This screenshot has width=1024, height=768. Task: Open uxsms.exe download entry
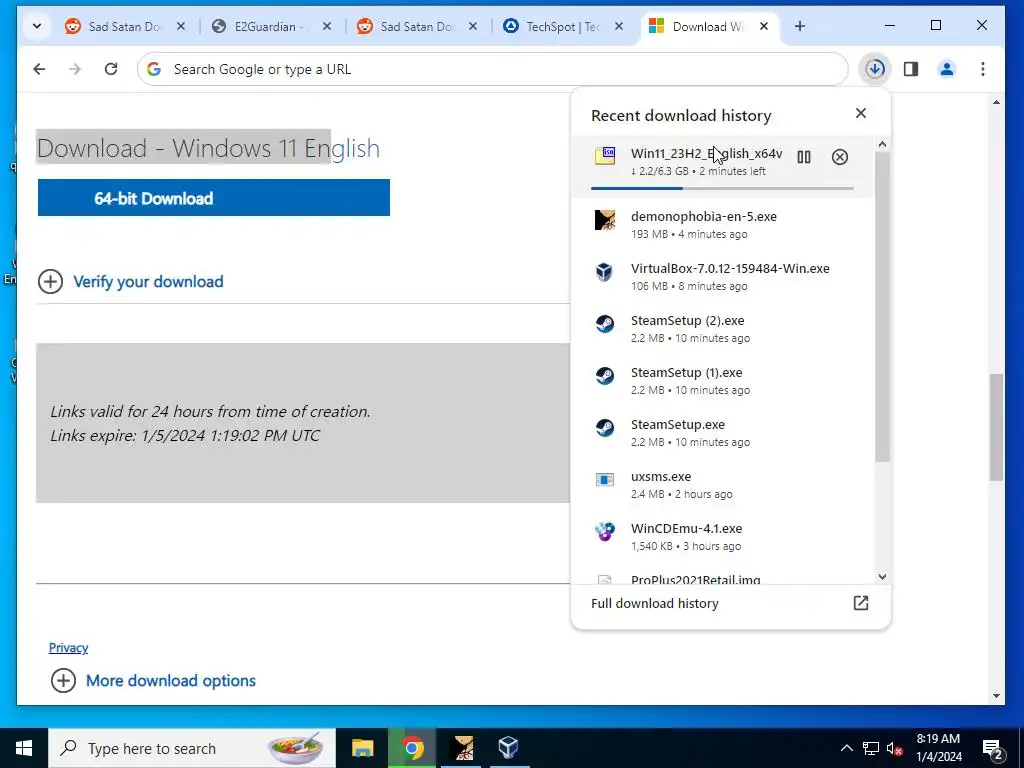(722, 485)
